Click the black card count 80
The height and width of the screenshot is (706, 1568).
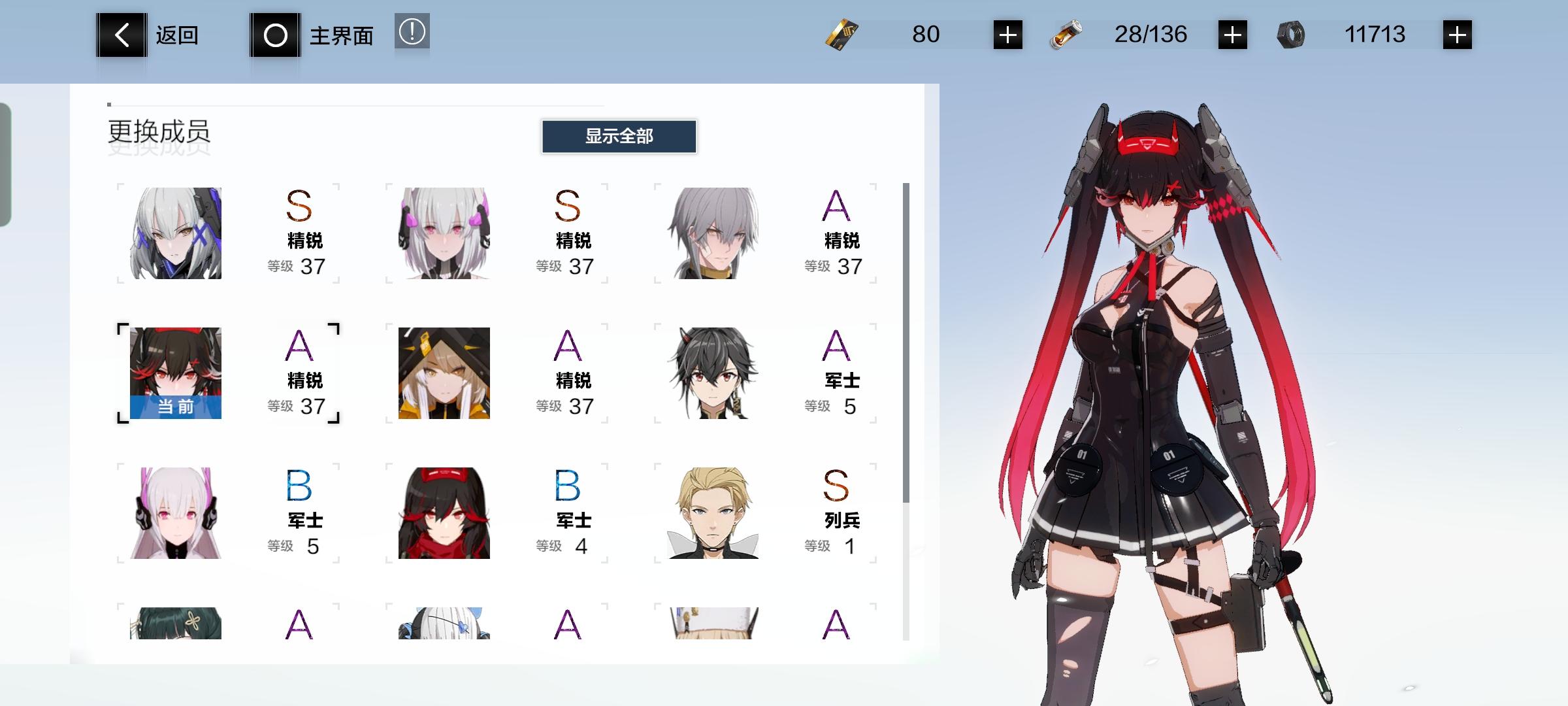click(x=926, y=34)
